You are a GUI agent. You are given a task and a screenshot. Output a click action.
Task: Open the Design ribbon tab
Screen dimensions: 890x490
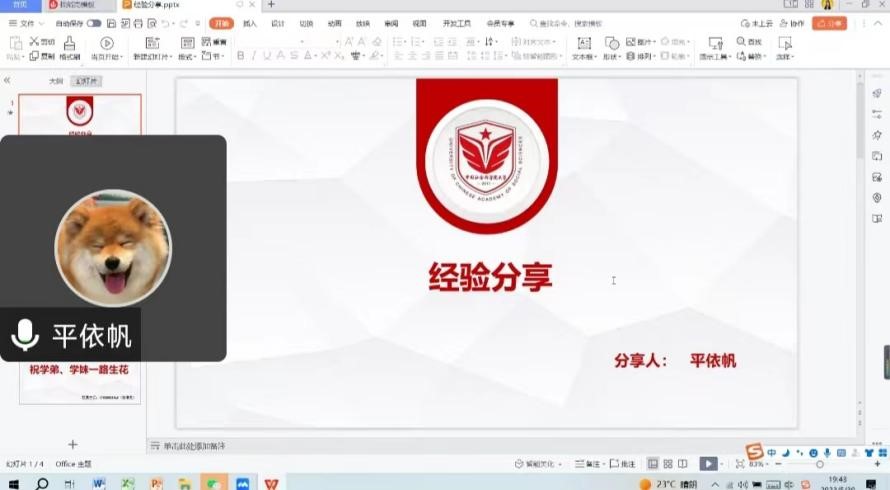278,23
